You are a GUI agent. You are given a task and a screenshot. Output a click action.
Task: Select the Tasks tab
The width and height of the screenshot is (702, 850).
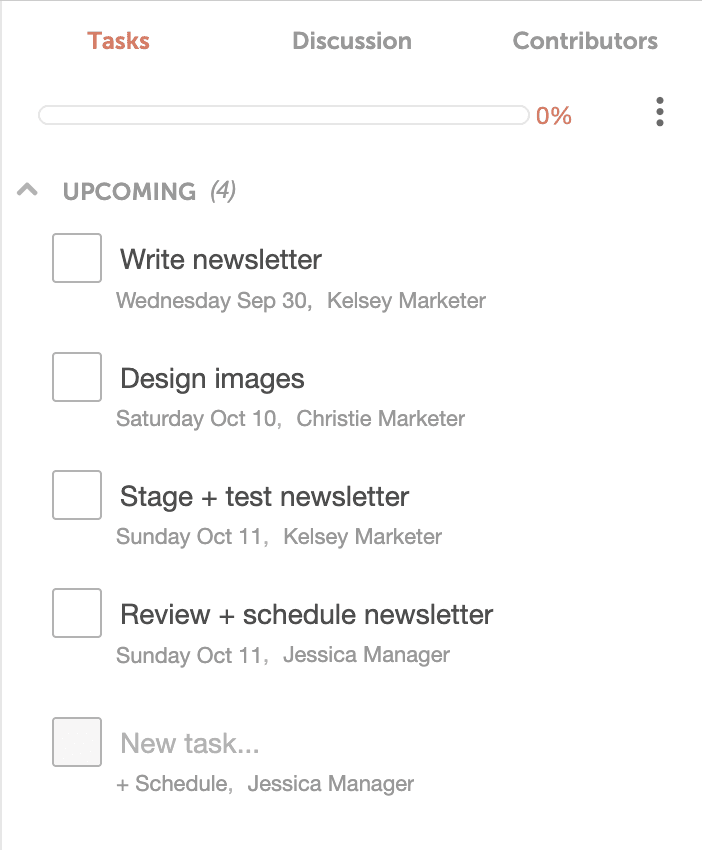tap(119, 41)
